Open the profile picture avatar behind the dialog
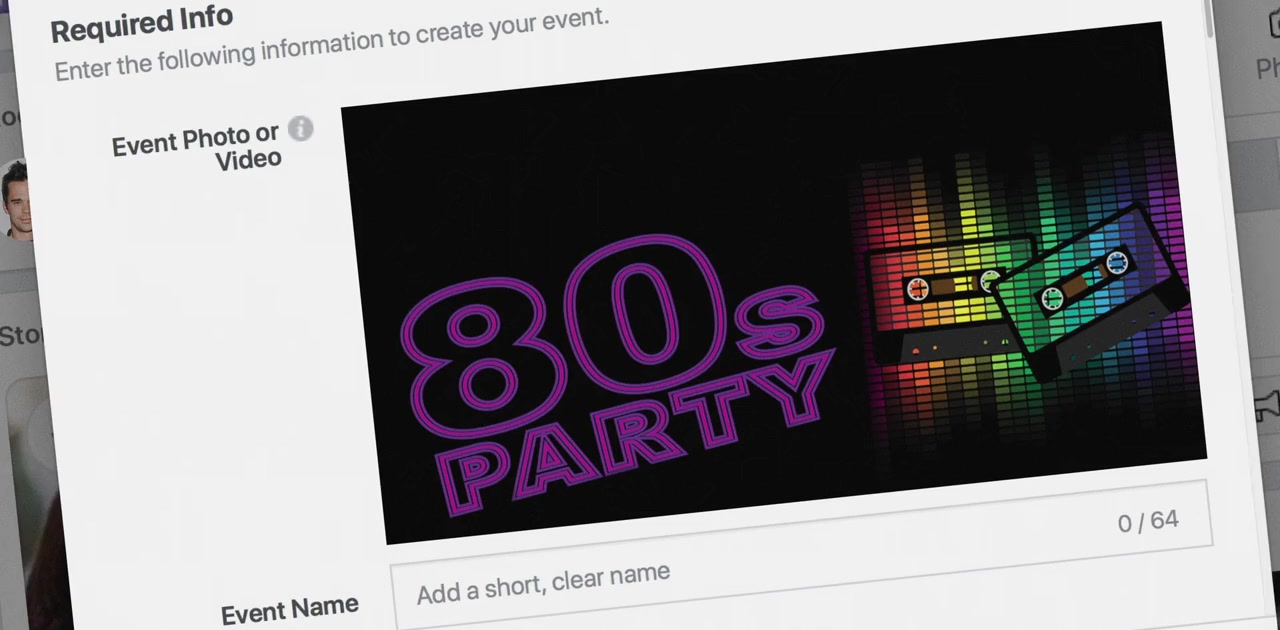 pyautogui.click(x=16, y=200)
